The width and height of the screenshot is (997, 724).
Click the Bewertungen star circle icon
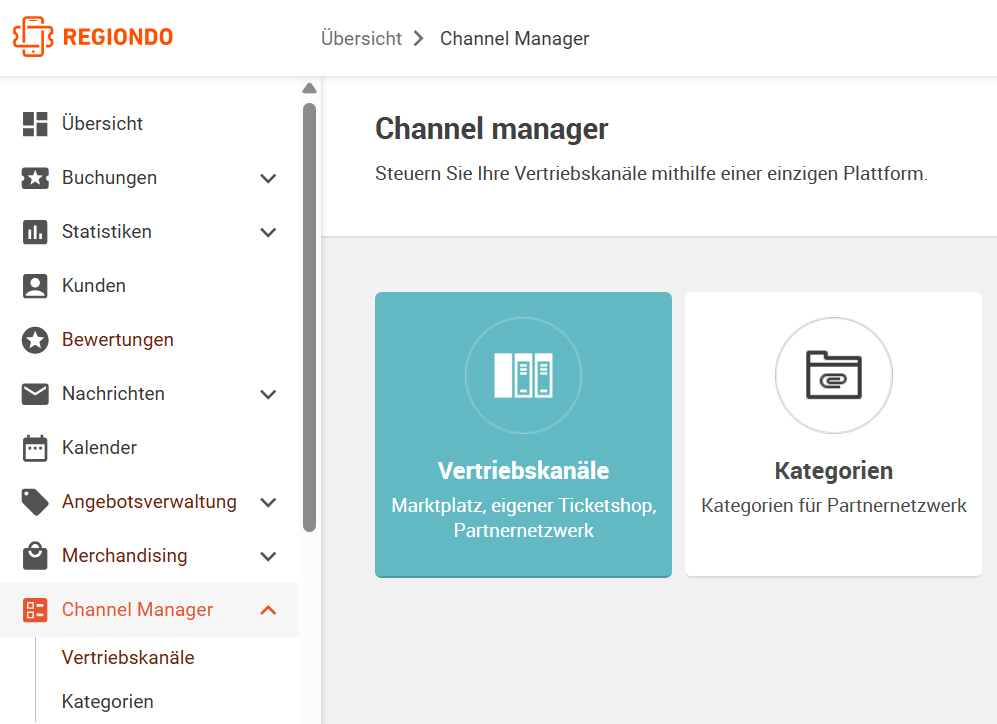coord(35,340)
